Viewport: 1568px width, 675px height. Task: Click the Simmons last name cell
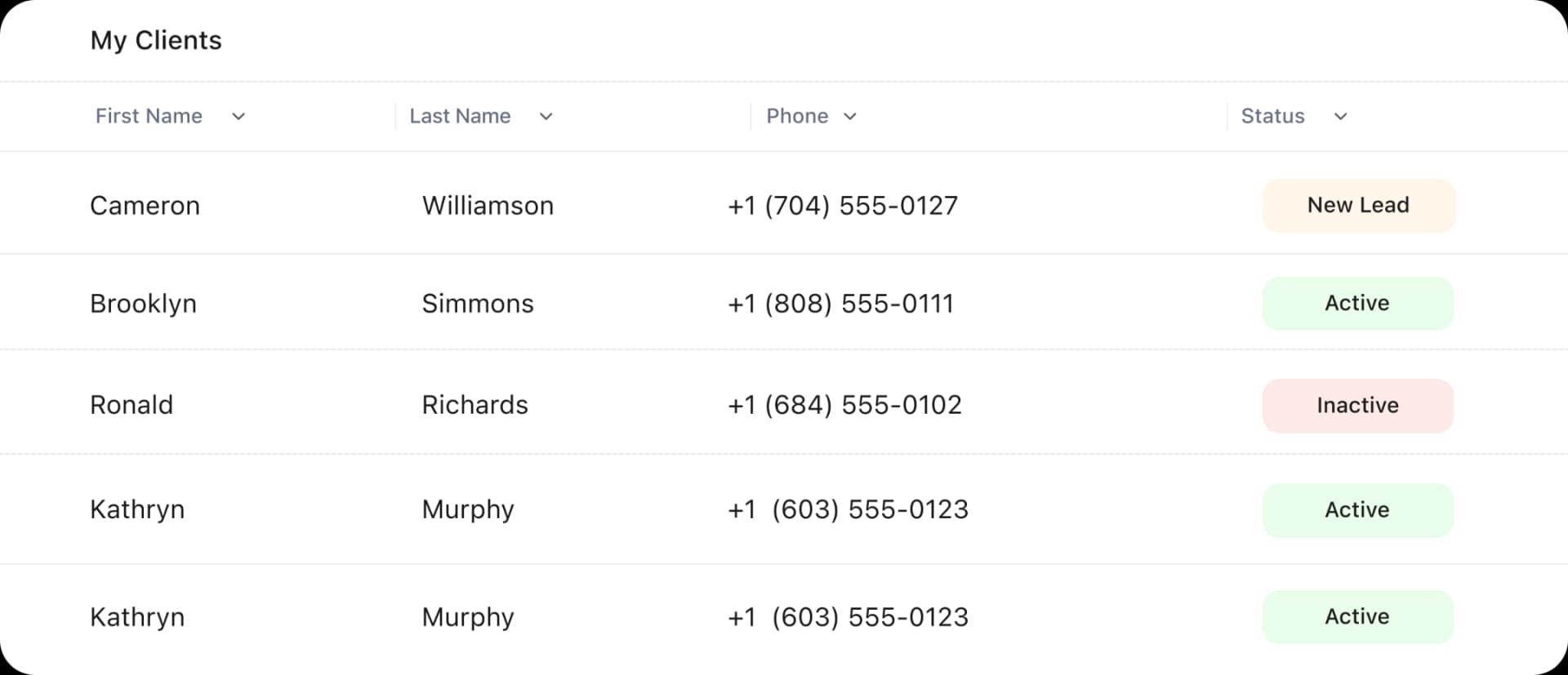pyautogui.click(x=478, y=304)
